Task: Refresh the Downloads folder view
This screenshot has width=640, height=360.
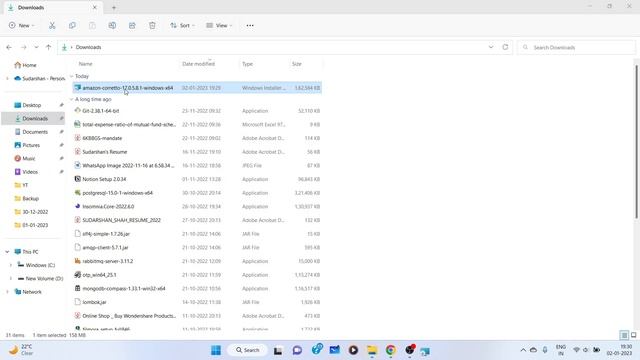Action: [505, 47]
